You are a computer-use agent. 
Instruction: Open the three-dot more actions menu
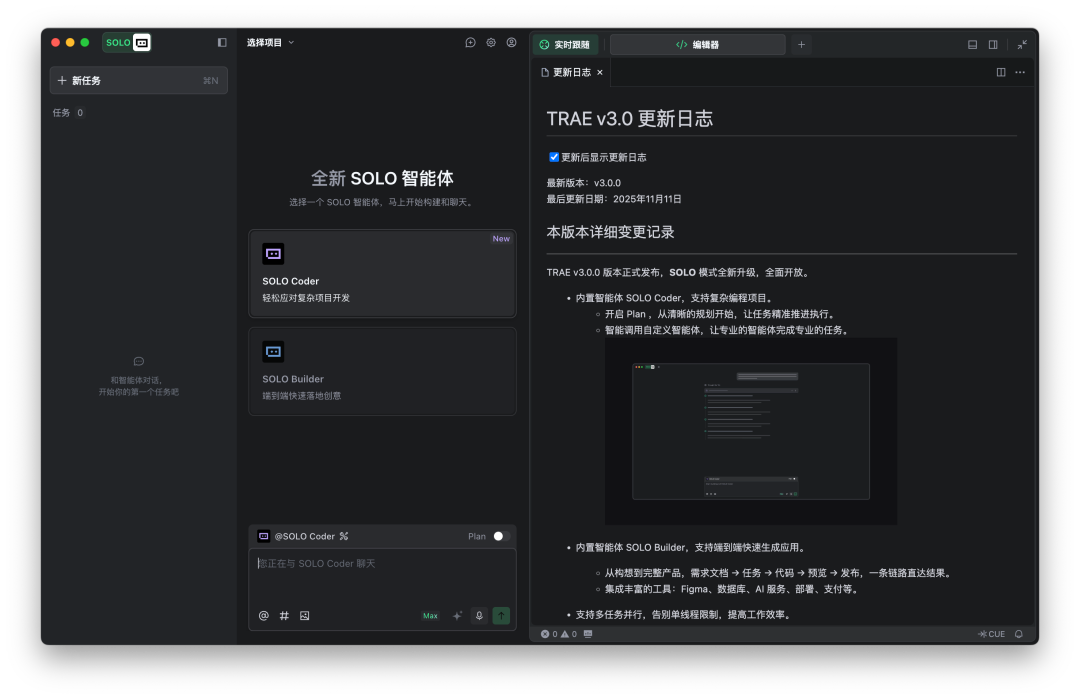click(x=1020, y=72)
